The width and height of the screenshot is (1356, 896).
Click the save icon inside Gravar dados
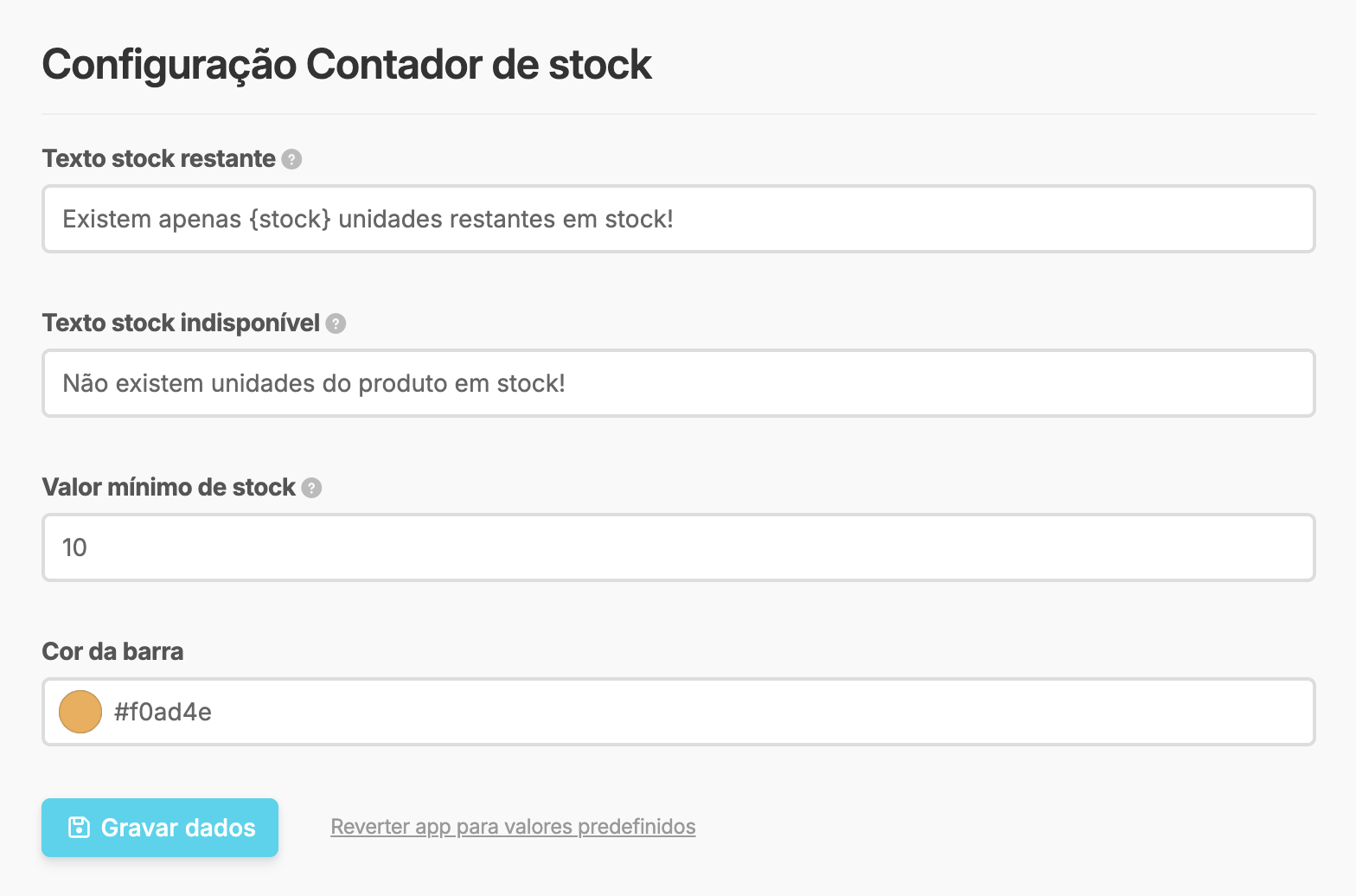point(80,827)
